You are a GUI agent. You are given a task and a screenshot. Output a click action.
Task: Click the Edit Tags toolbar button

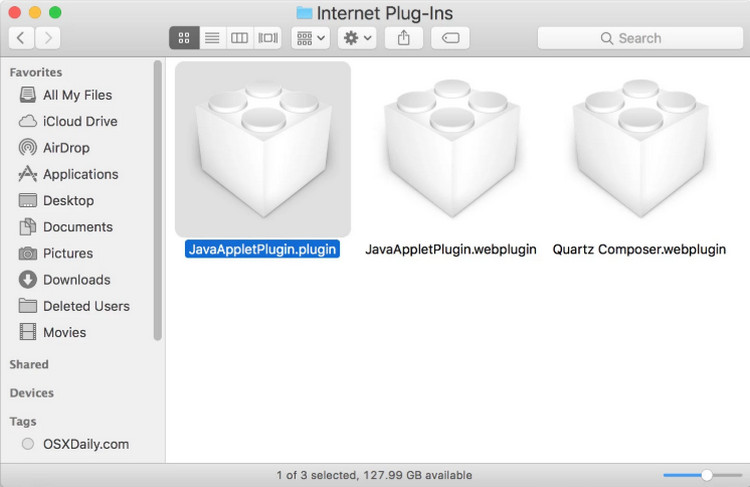(x=450, y=38)
